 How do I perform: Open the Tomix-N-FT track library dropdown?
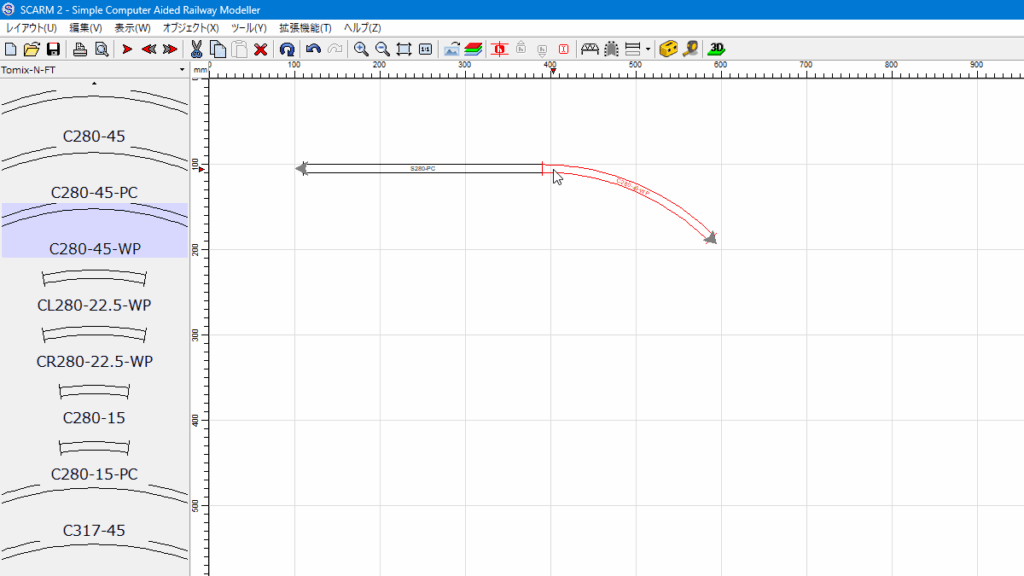tap(94, 70)
